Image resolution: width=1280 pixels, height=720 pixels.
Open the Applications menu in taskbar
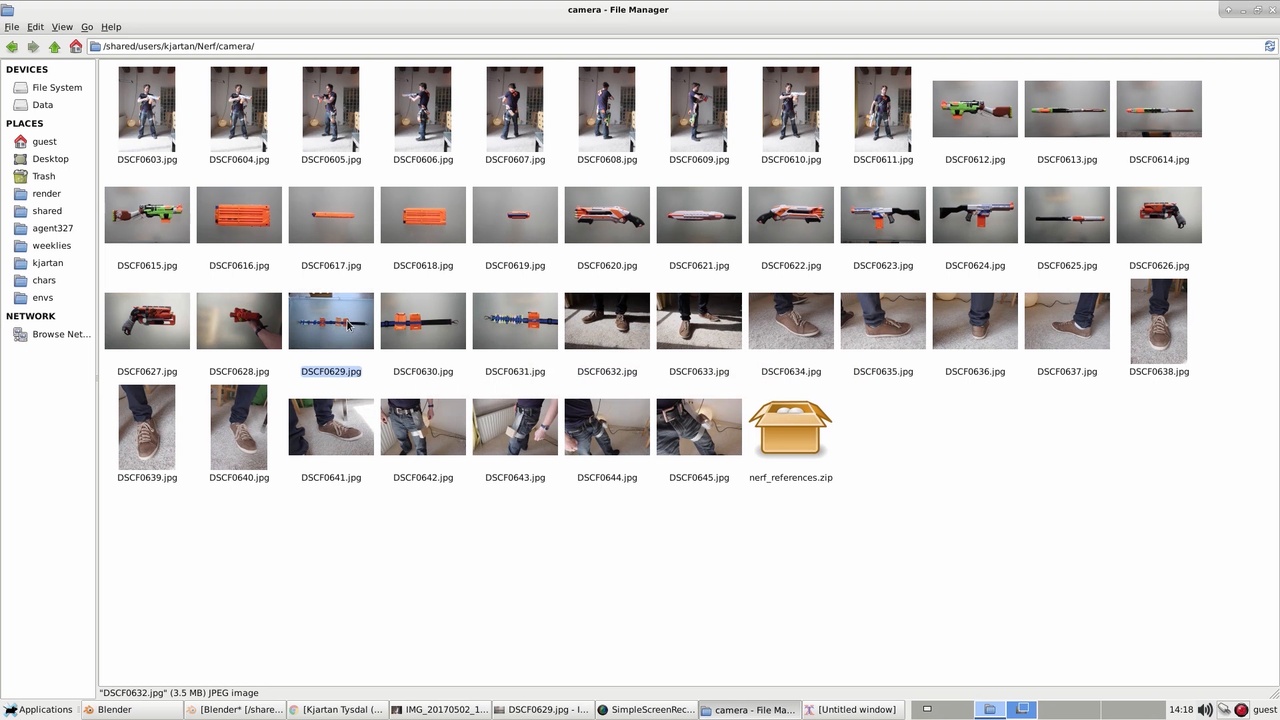click(39, 710)
